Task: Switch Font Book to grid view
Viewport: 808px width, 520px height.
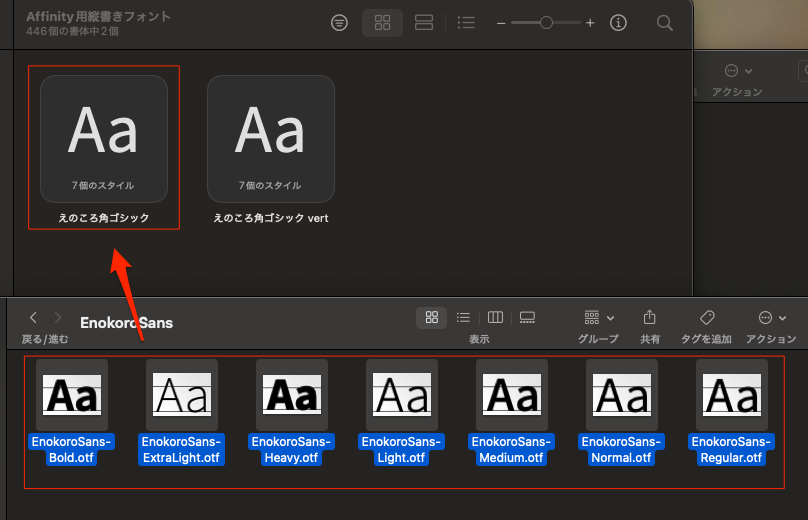Action: click(382, 23)
